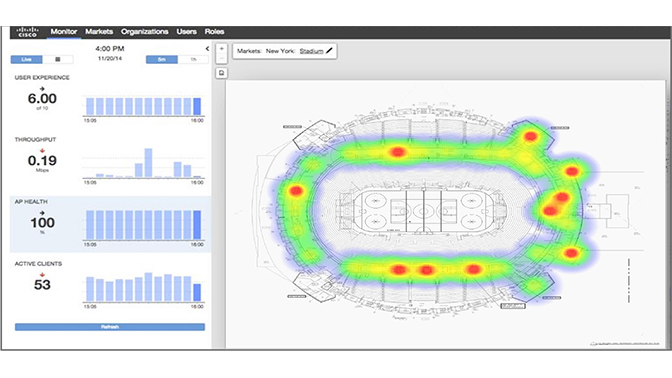Screen dimensions: 672x378
Task: Open the Markets tab
Action: coord(99,32)
